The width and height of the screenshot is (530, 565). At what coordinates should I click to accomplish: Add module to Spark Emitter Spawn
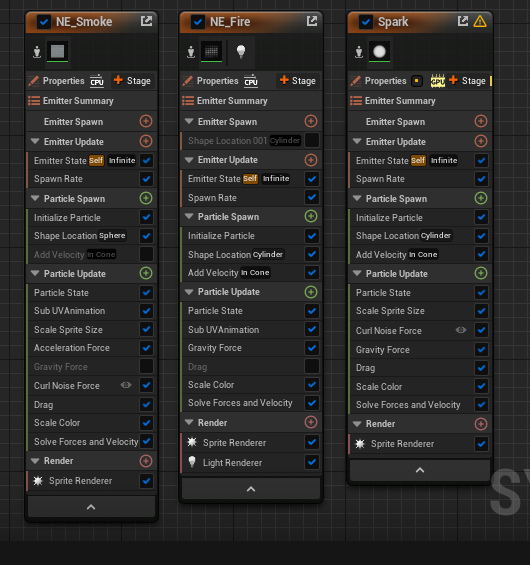tap(481, 121)
